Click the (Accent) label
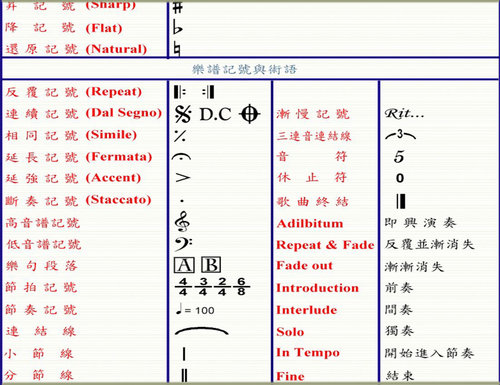The width and height of the screenshot is (500, 385). tap(113, 178)
